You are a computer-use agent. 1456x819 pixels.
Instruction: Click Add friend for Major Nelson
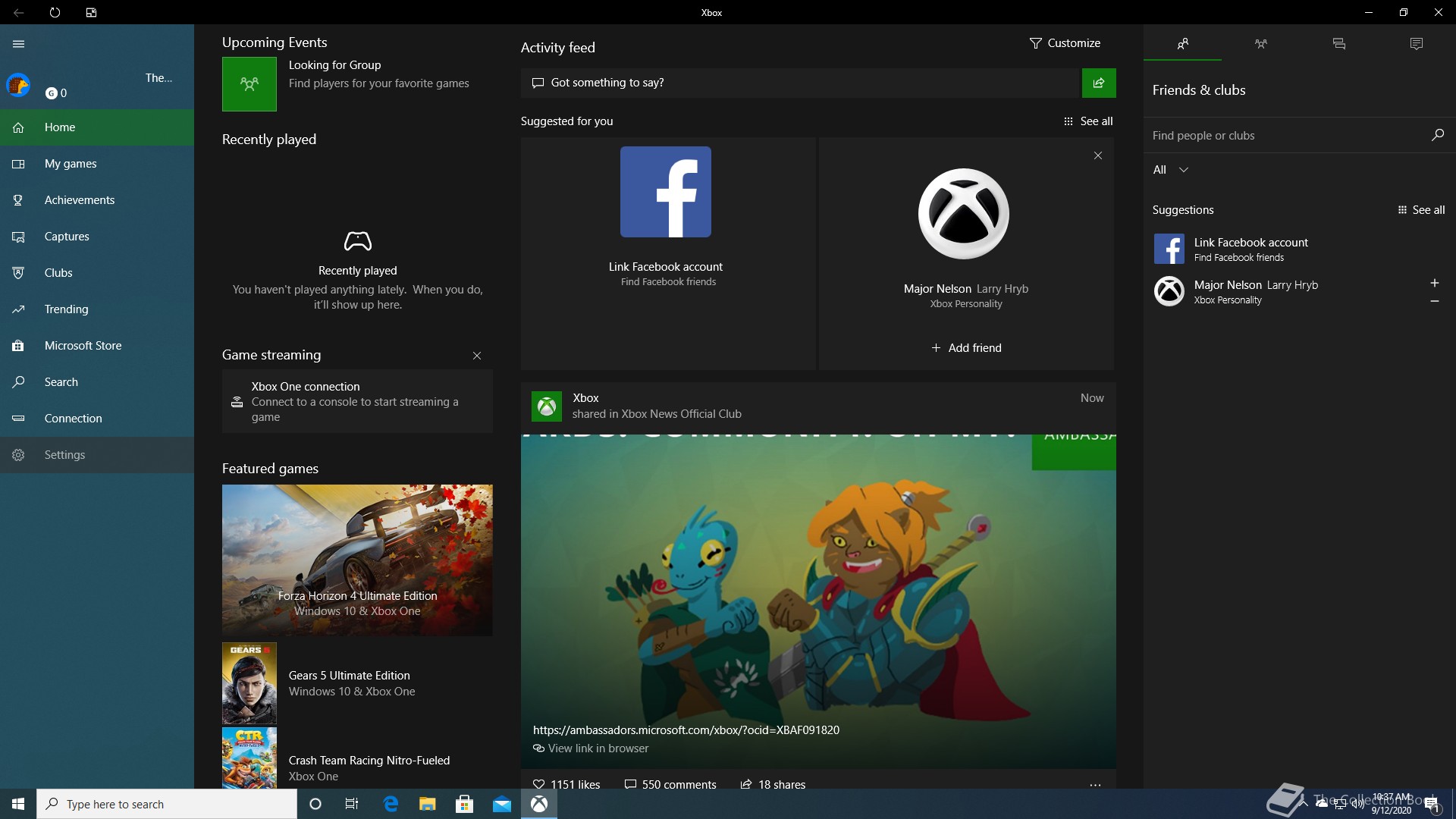coord(966,348)
